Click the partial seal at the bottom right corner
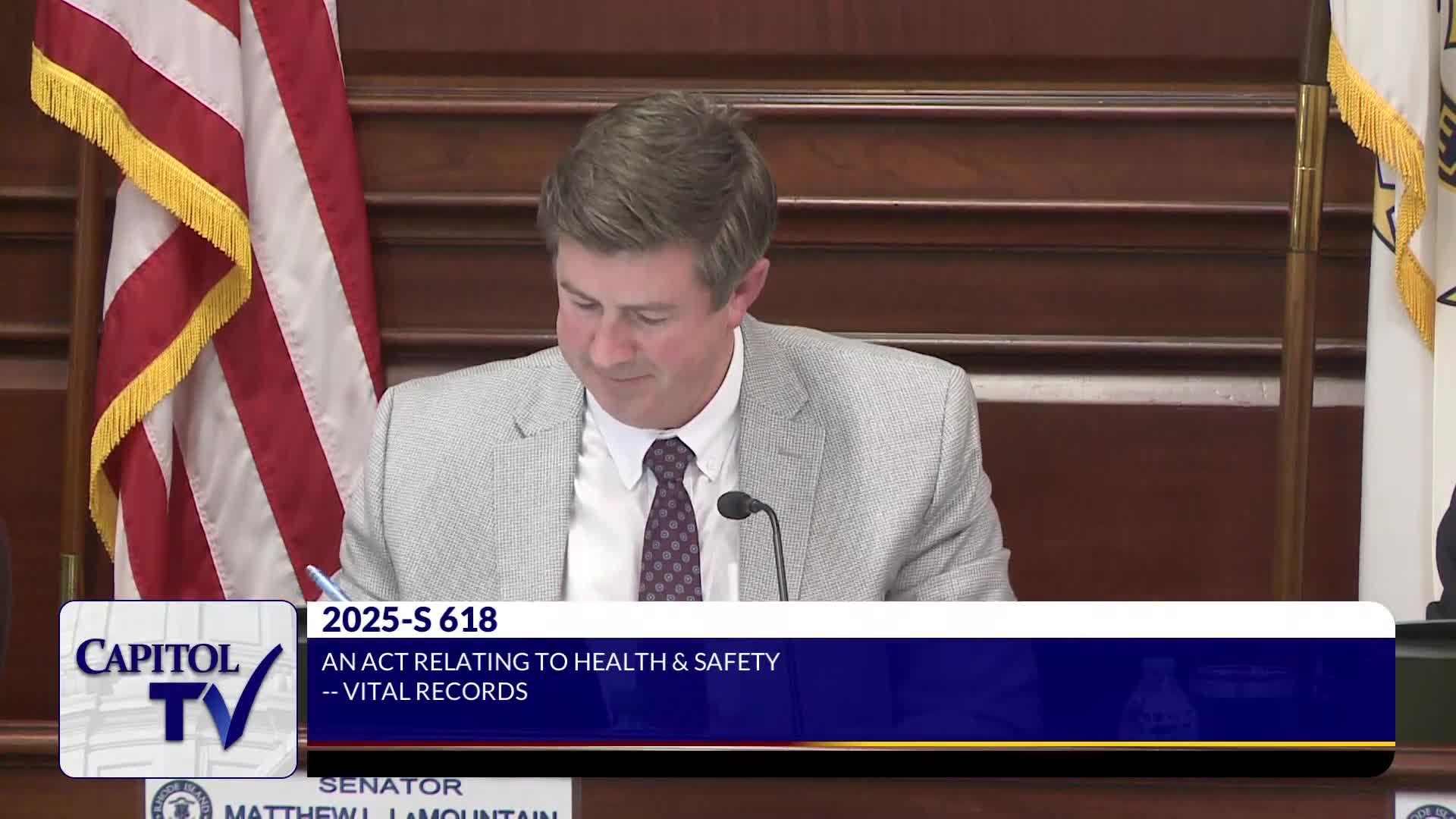The height and width of the screenshot is (819, 1456). (x=1430, y=811)
